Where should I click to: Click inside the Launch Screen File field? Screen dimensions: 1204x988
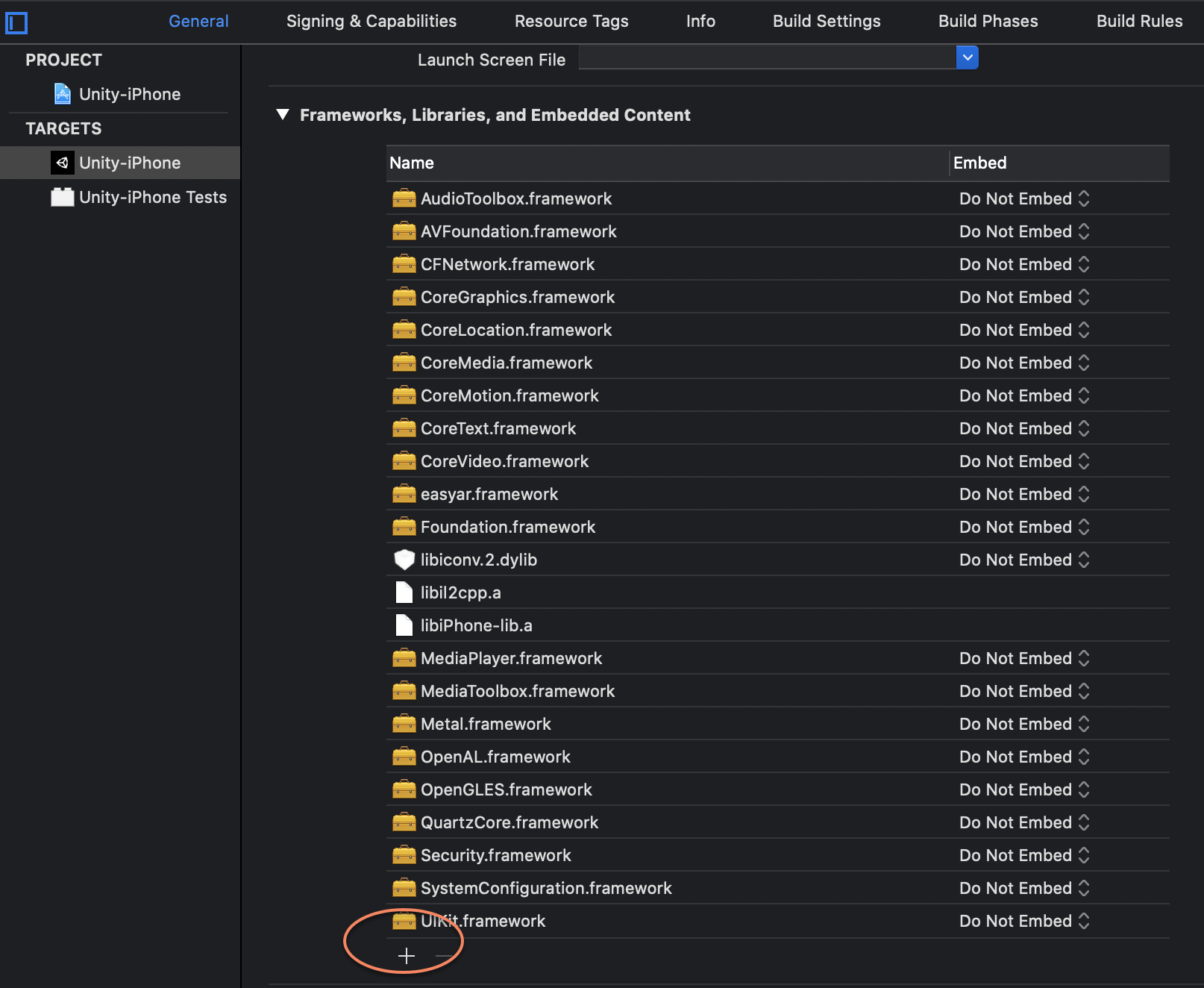(x=767, y=58)
